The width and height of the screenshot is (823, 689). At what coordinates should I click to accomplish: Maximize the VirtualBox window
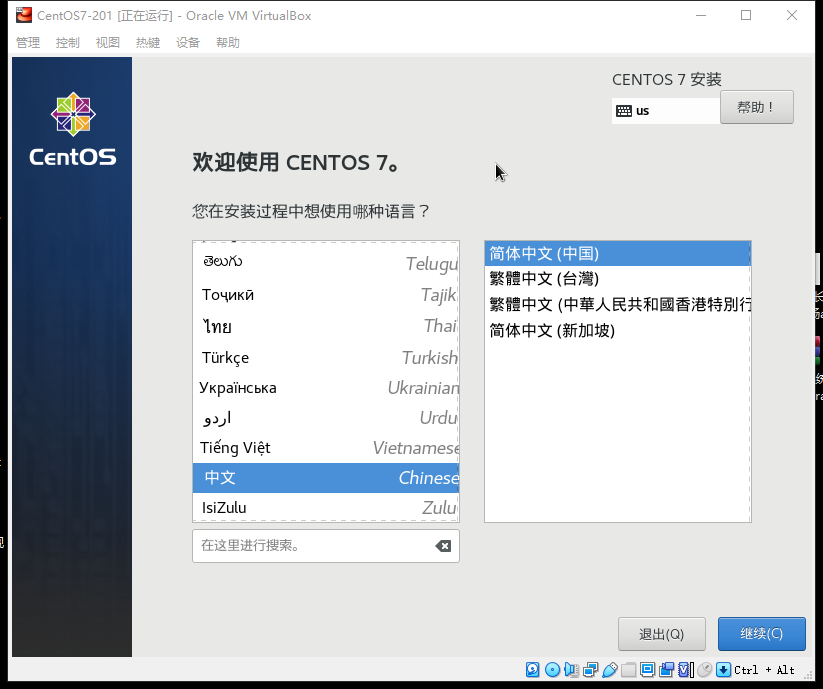coord(746,16)
